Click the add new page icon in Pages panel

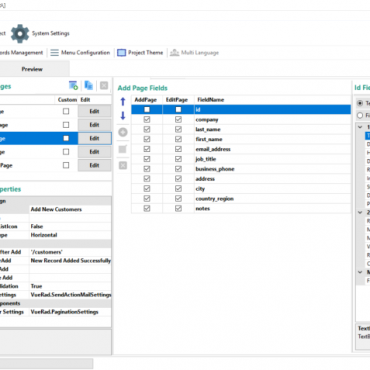click(73, 86)
